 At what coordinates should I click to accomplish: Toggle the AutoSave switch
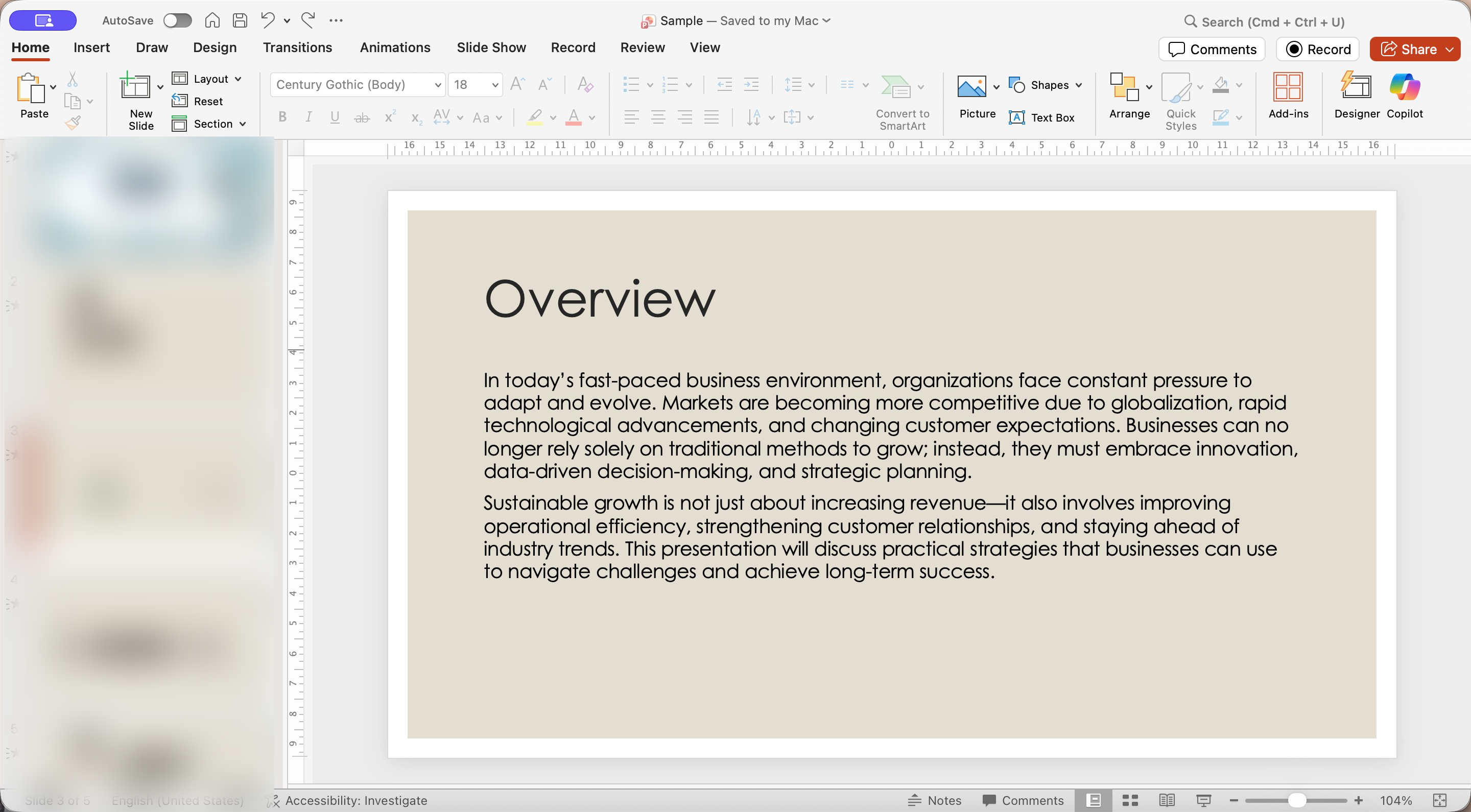(x=177, y=20)
